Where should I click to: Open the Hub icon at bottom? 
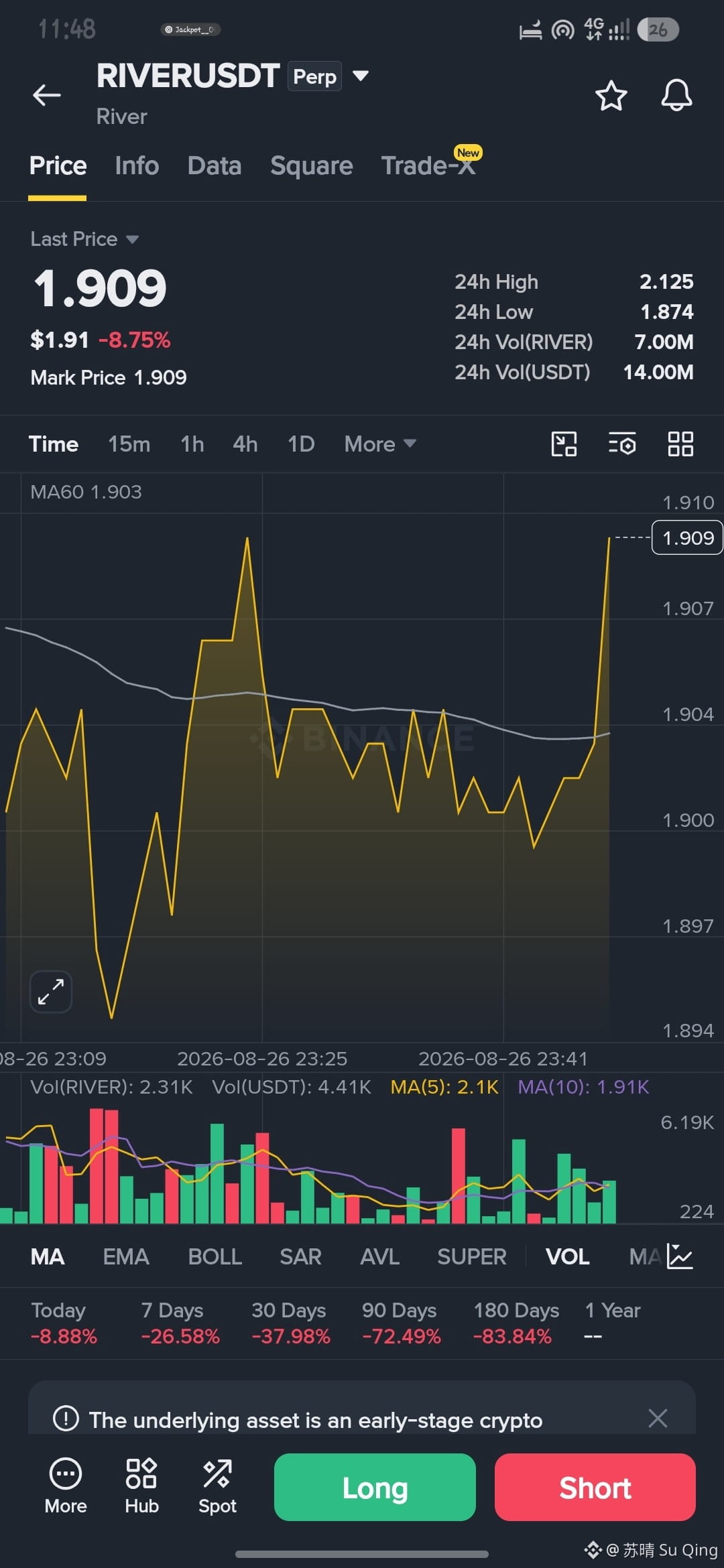(141, 1486)
